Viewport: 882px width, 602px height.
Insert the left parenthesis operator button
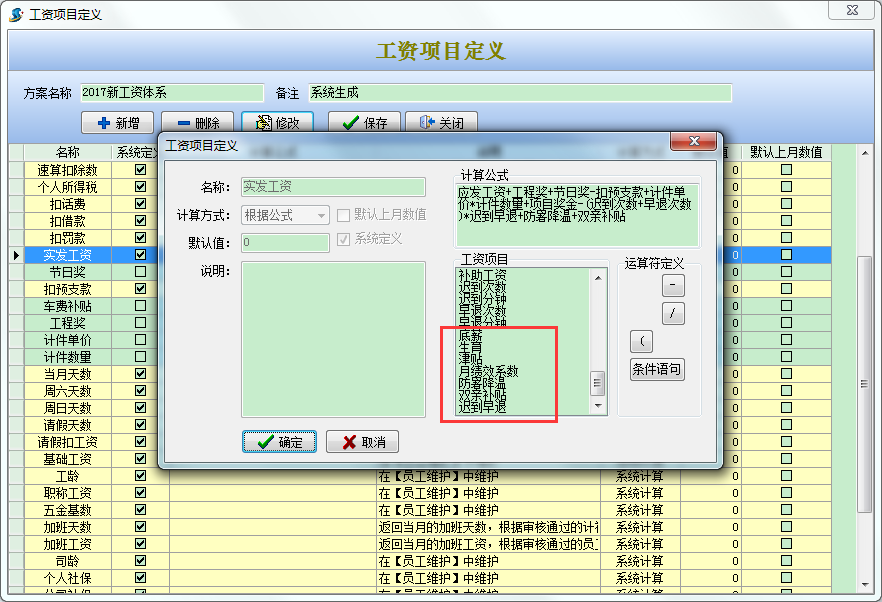(642, 341)
